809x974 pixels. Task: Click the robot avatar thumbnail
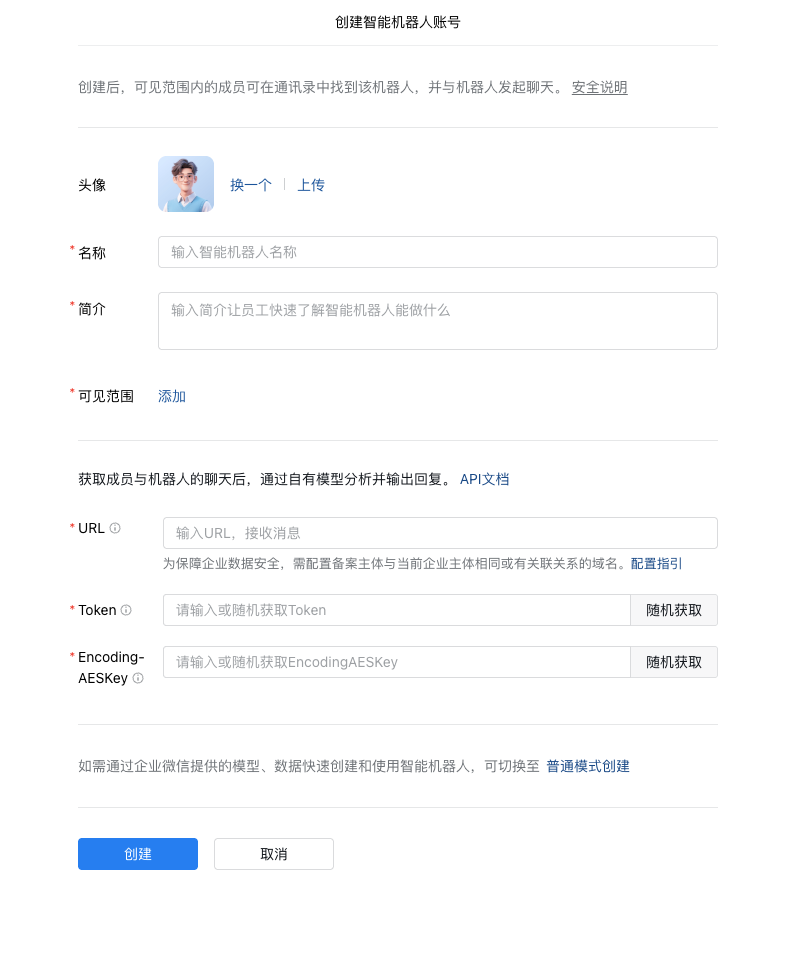pos(186,184)
